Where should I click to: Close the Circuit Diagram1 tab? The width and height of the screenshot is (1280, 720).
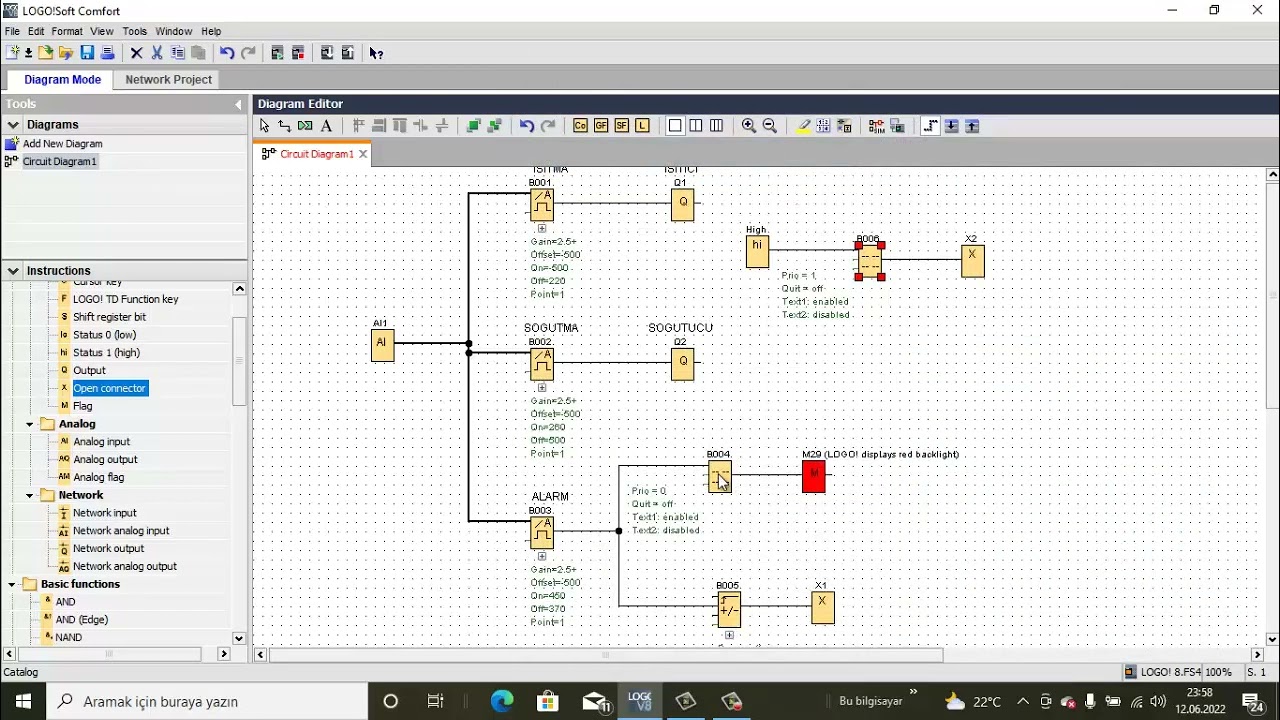363,154
